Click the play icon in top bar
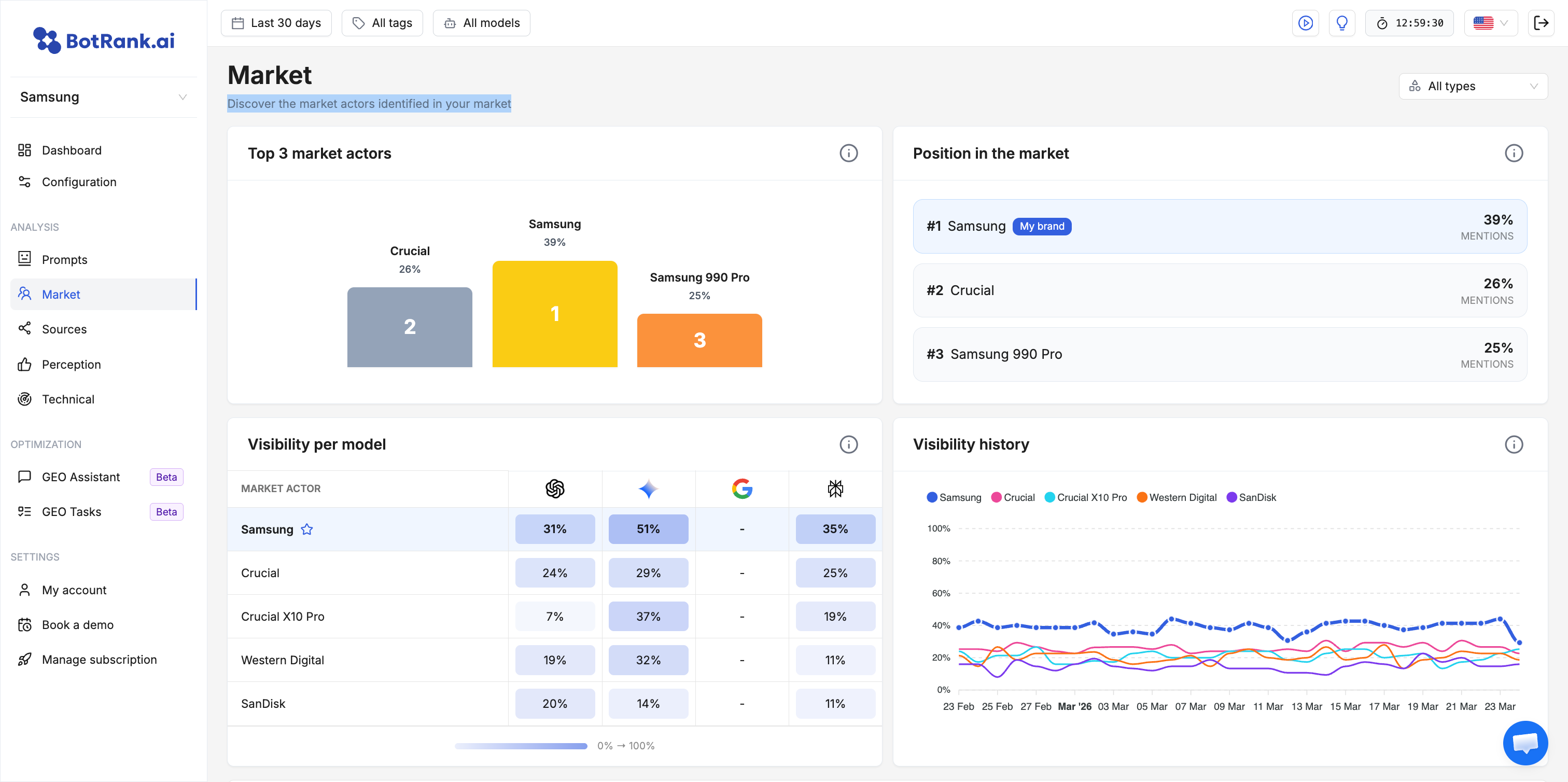The image size is (1568, 782). click(x=1305, y=23)
